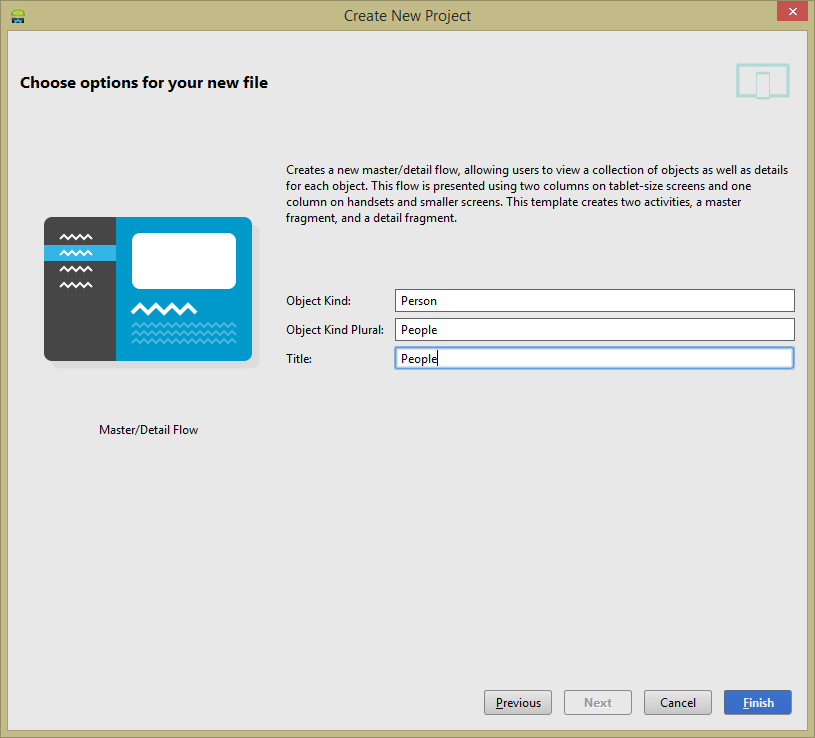Place the cursor in the Title field
The width and height of the screenshot is (815, 738).
point(594,359)
